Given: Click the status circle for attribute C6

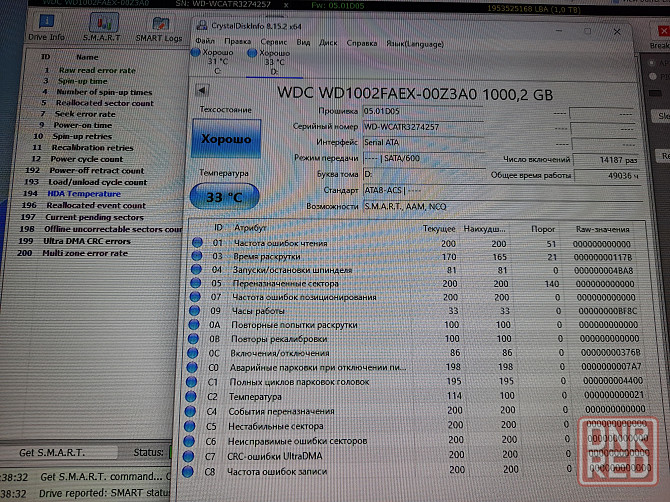Looking at the screenshot, I should pyautogui.click(x=189, y=441).
